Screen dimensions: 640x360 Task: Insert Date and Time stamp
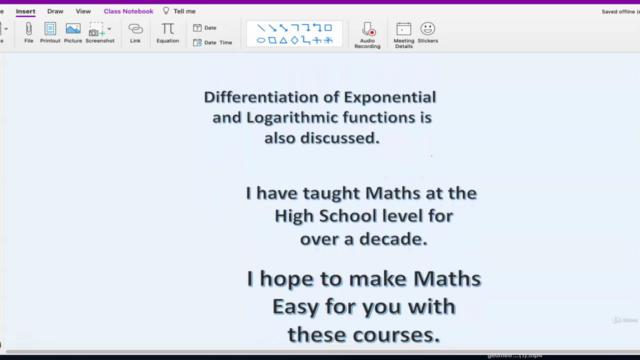click(213, 42)
